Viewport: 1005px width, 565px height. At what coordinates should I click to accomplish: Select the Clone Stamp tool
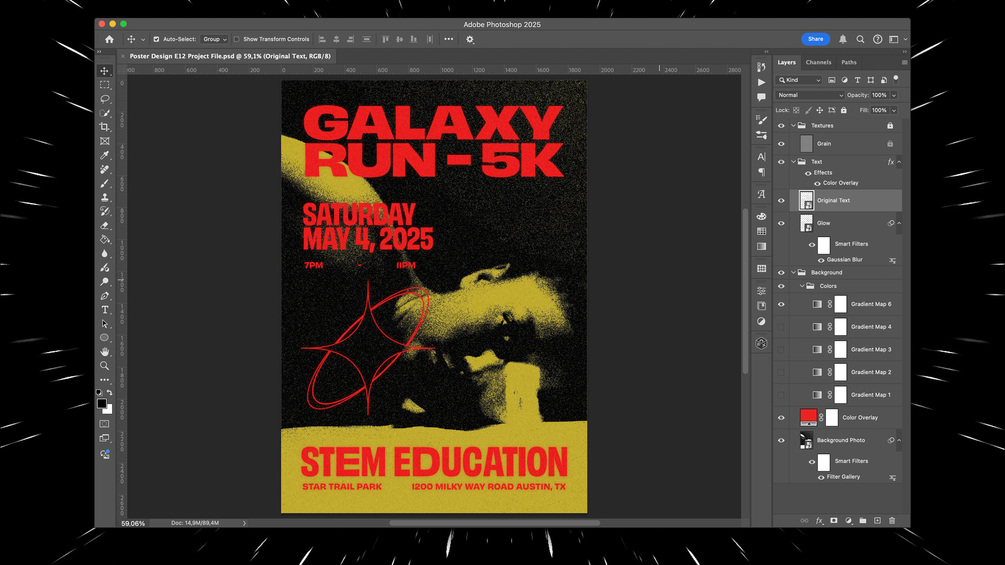pyautogui.click(x=104, y=197)
